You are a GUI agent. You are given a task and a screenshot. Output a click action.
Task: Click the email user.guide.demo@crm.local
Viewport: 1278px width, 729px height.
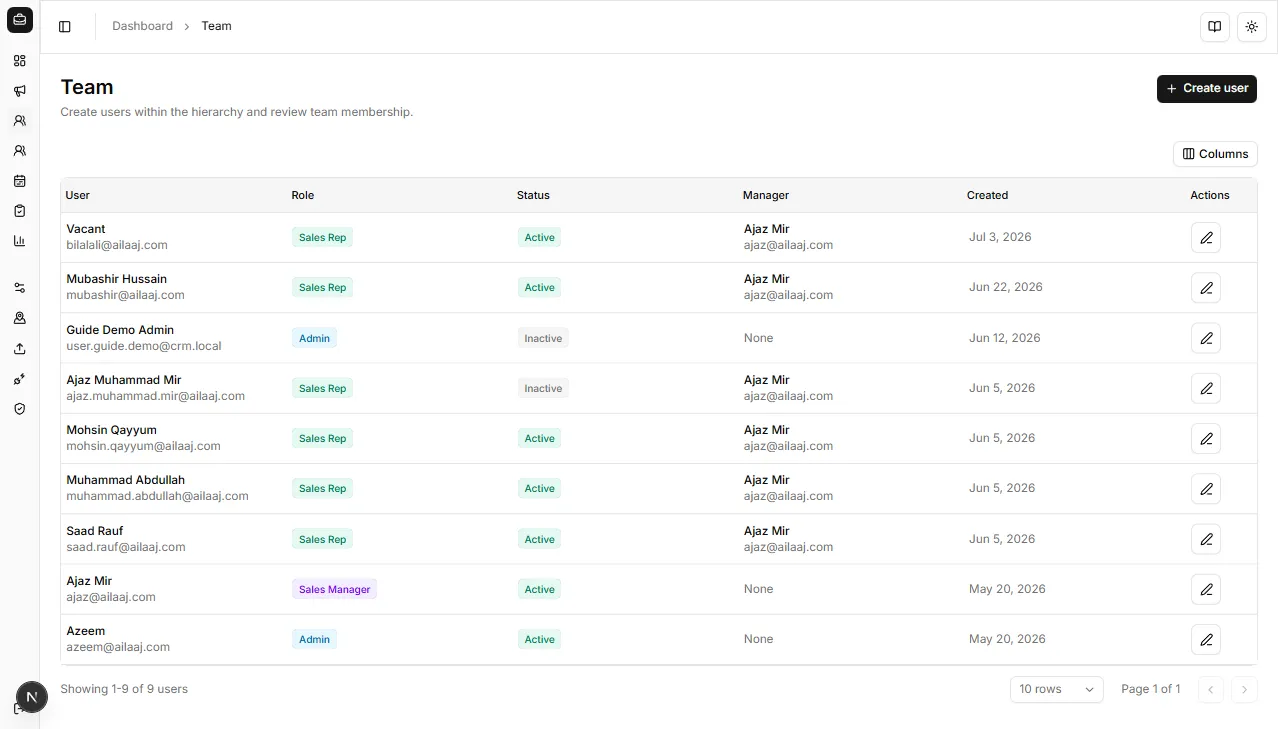(144, 346)
